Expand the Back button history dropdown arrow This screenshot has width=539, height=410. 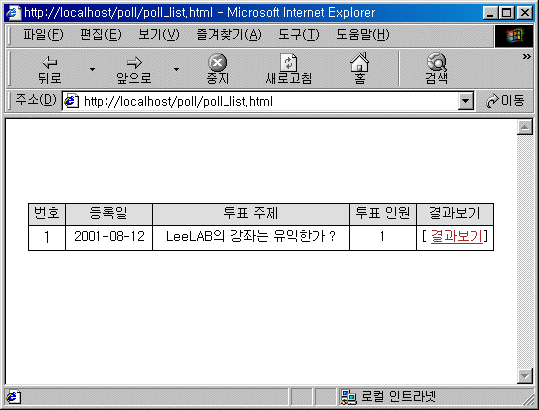(92, 69)
